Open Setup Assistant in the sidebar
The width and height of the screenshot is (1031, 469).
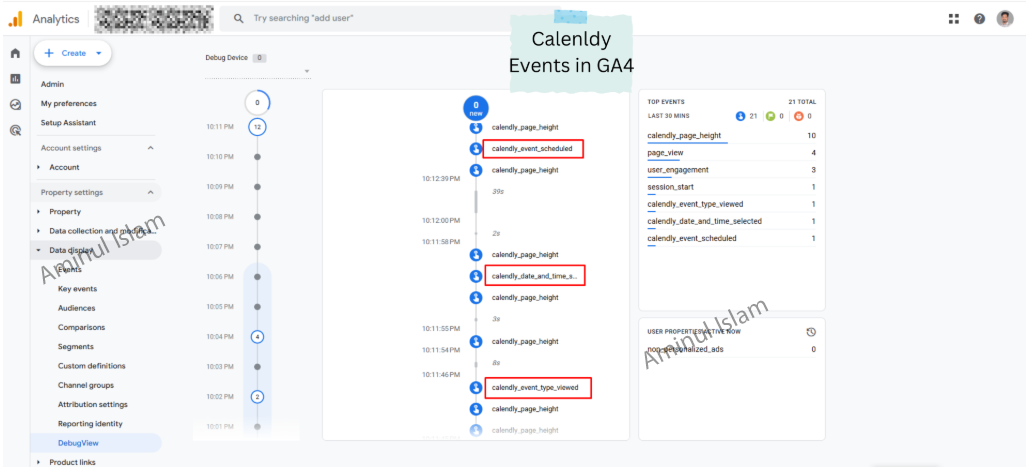click(x=68, y=122)
